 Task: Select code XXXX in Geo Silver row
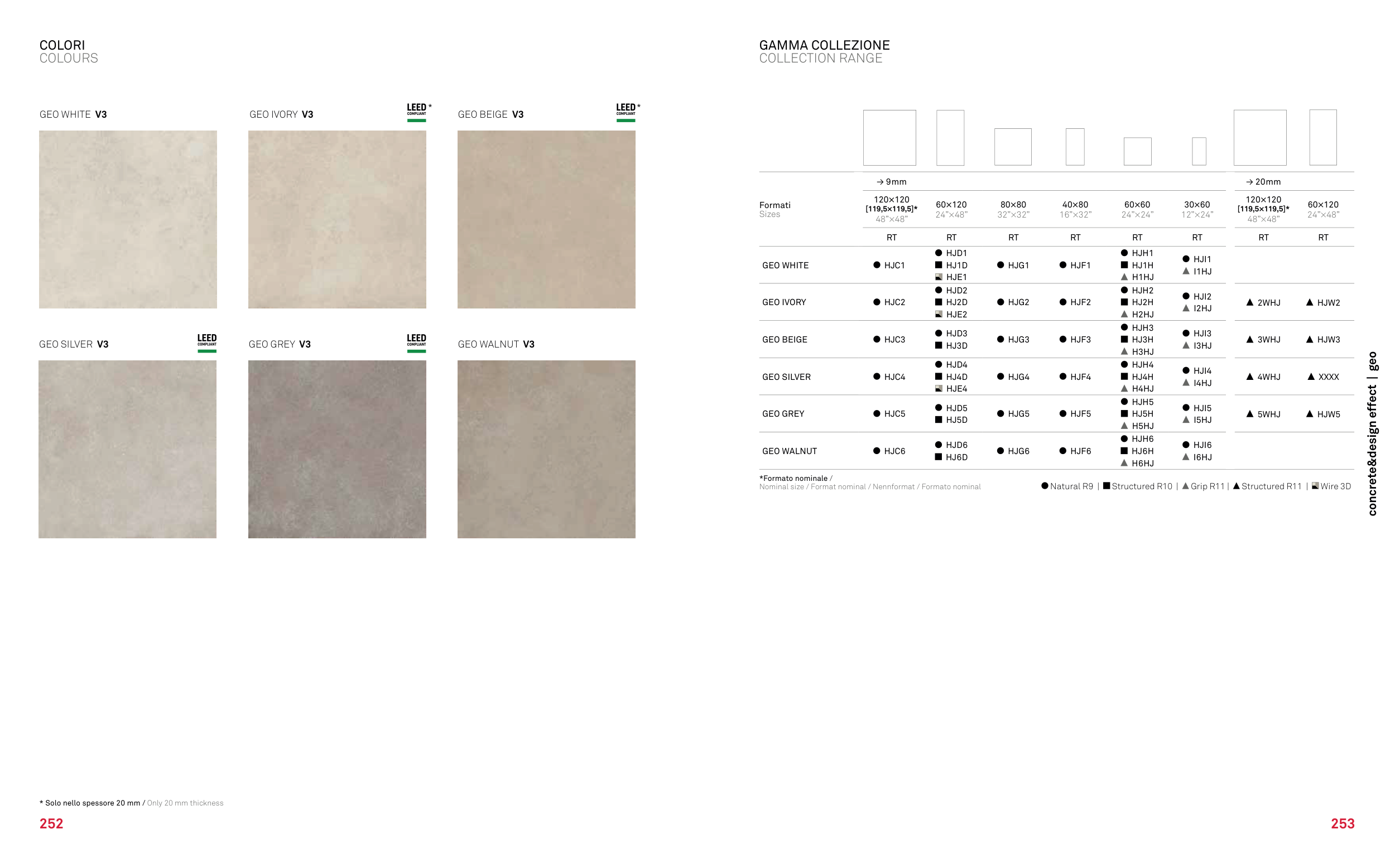pos(1329,377)
